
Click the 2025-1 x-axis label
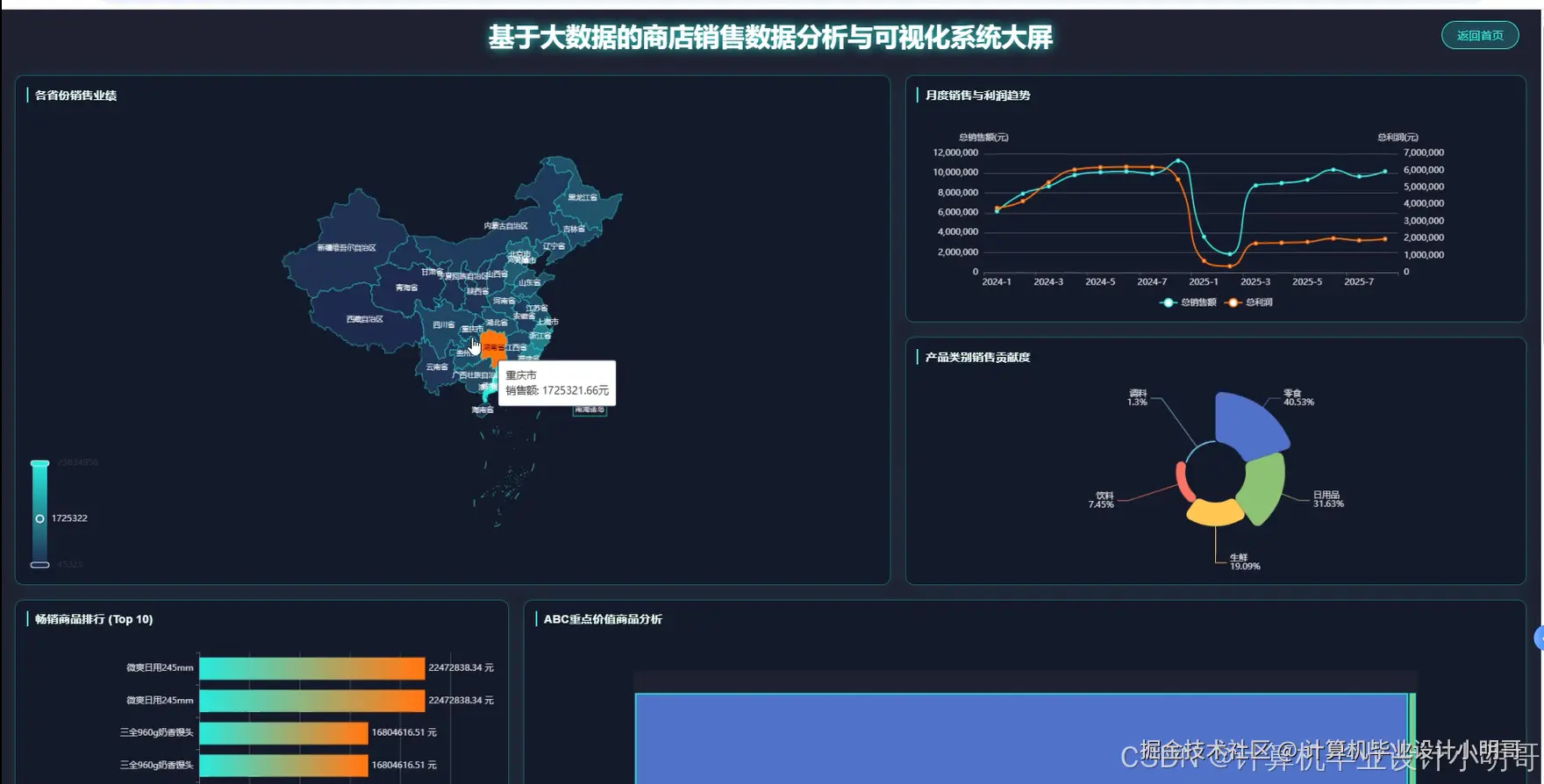[1204, 282]
